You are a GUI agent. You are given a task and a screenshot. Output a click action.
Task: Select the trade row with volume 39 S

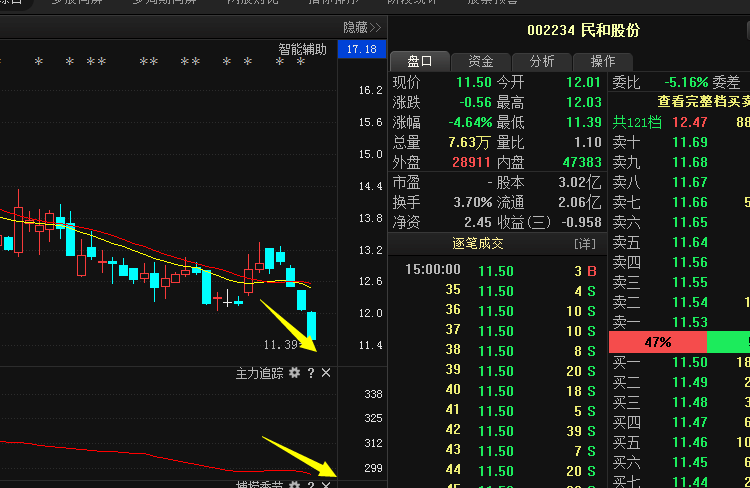(x=497, y=431)
